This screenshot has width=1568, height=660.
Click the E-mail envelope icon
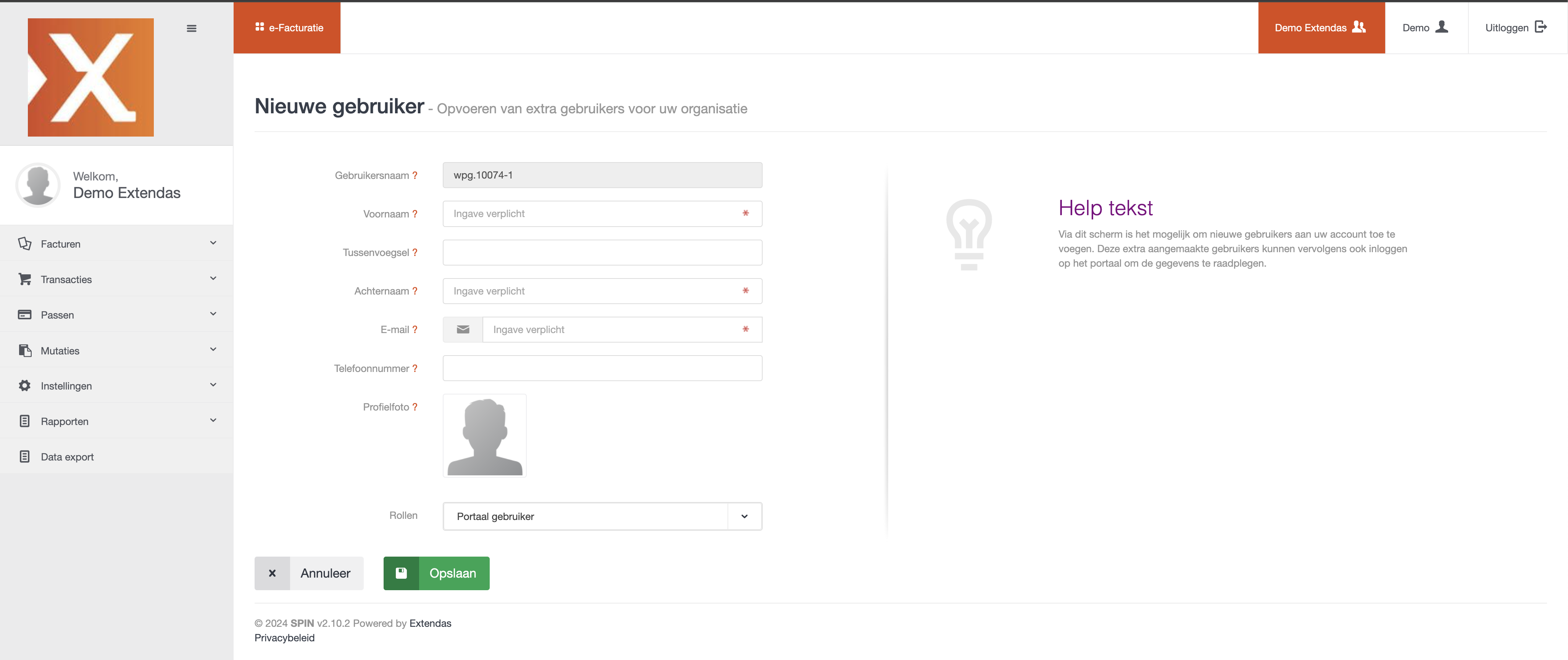coord(463,330)
